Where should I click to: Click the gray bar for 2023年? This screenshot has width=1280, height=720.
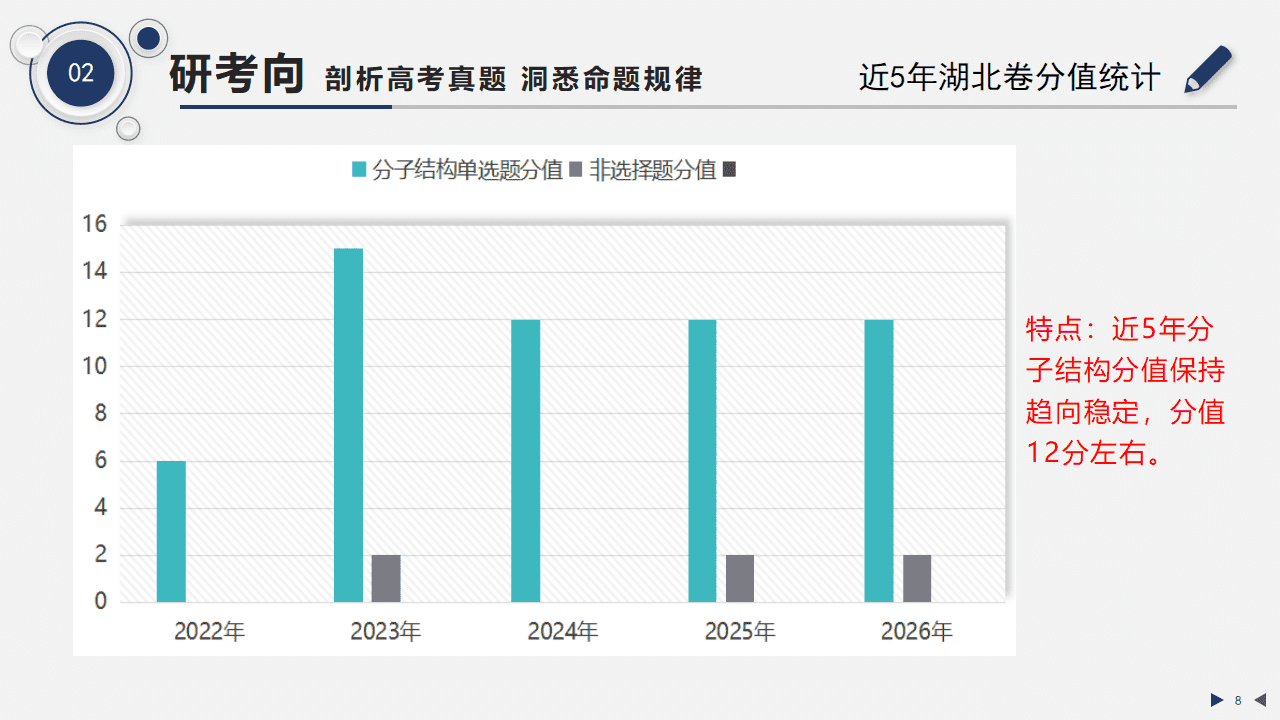(x=386, y=578)
